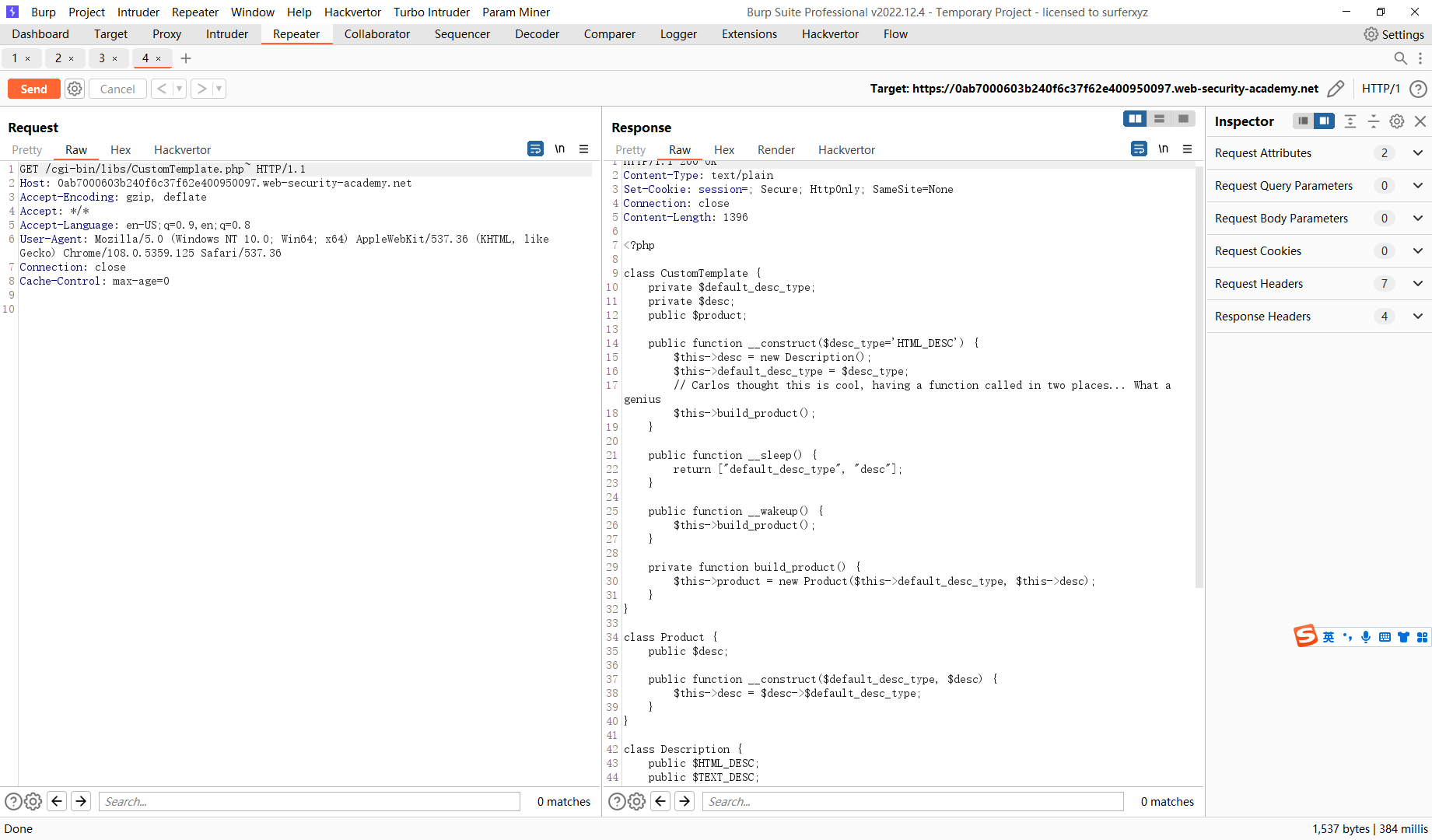This screenshot has width=1432, height=840.
Task: Add a new Repeater tab
Action: (x=186, y=58)
